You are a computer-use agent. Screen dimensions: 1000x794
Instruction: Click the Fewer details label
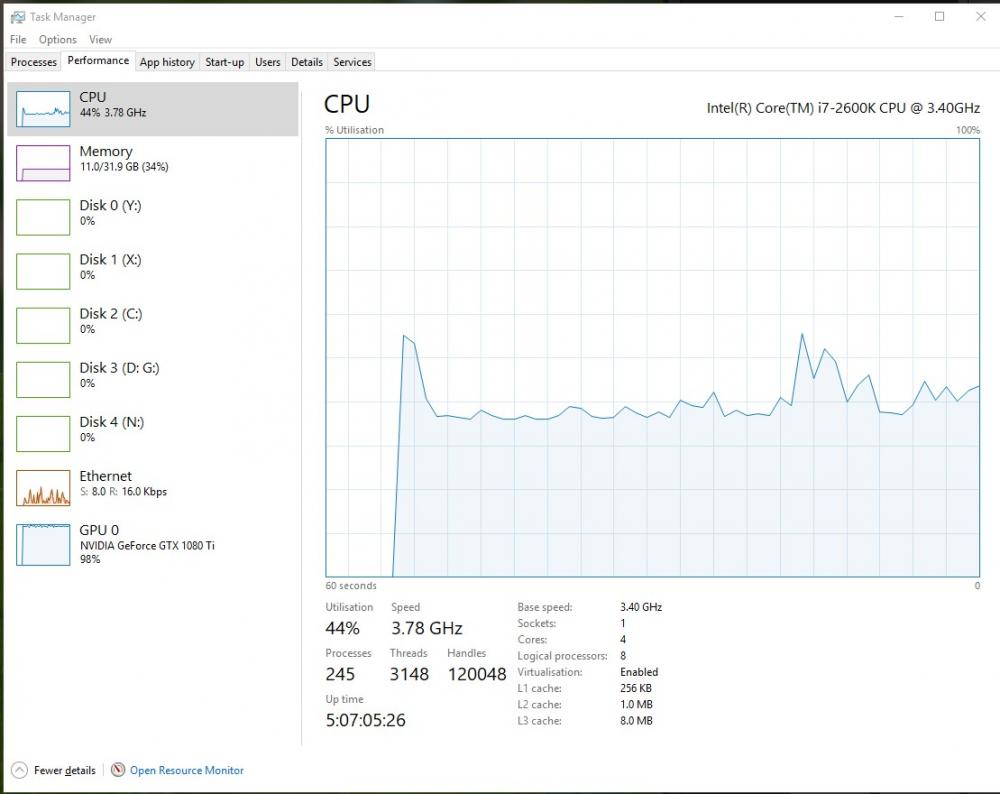64,770
